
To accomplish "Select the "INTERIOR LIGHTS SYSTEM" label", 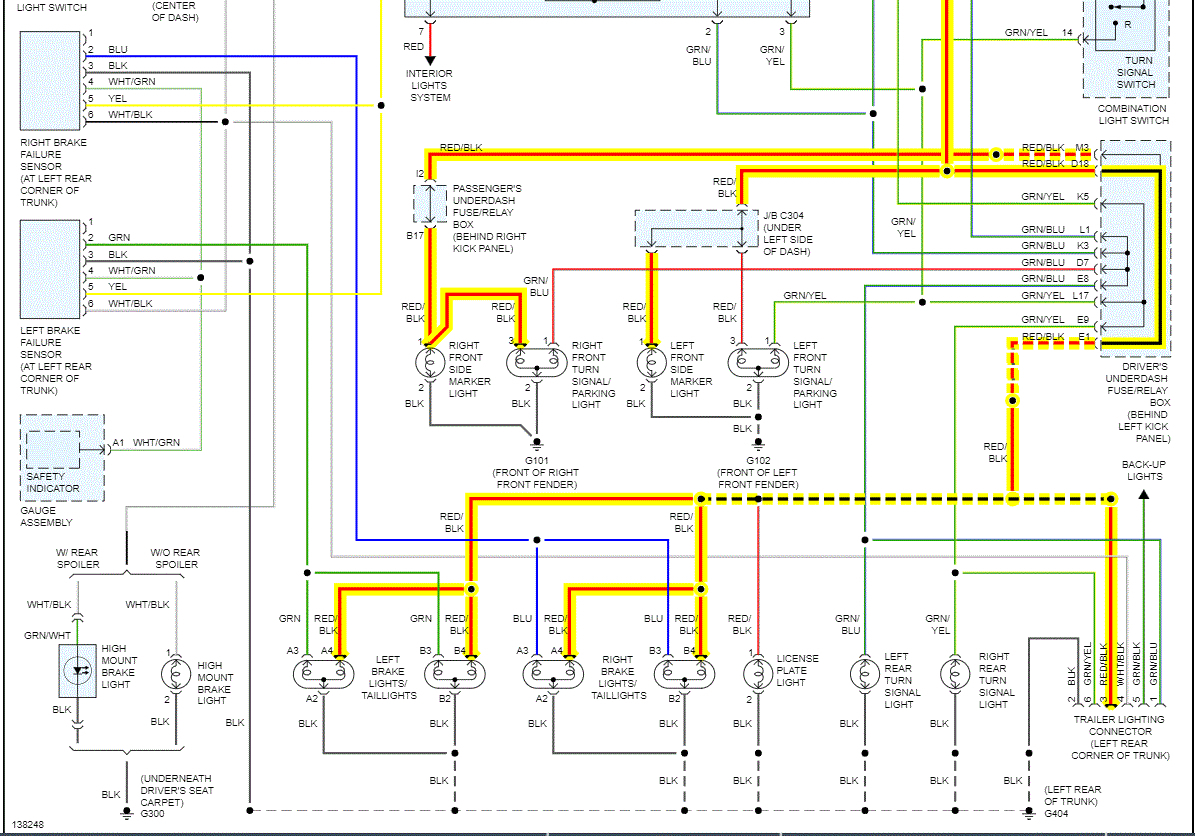I will tap(429, 85).
